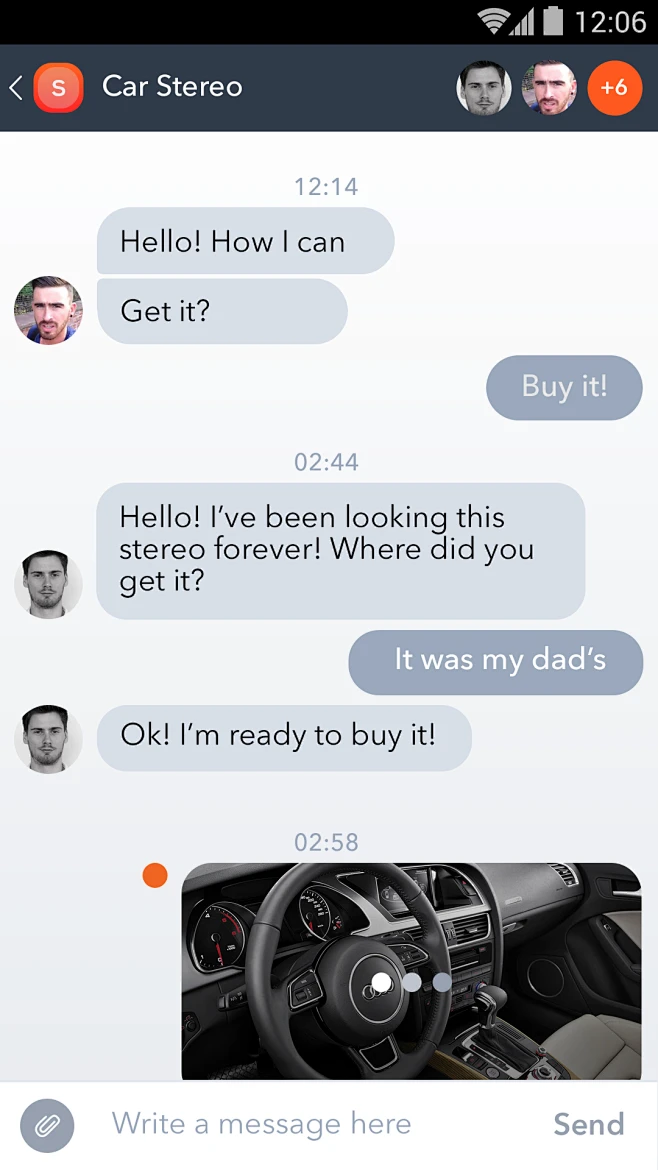The width and height of the screenshot is (658, 1170).
Task: Select the second carousel dot
Action: tap(412, 982)
